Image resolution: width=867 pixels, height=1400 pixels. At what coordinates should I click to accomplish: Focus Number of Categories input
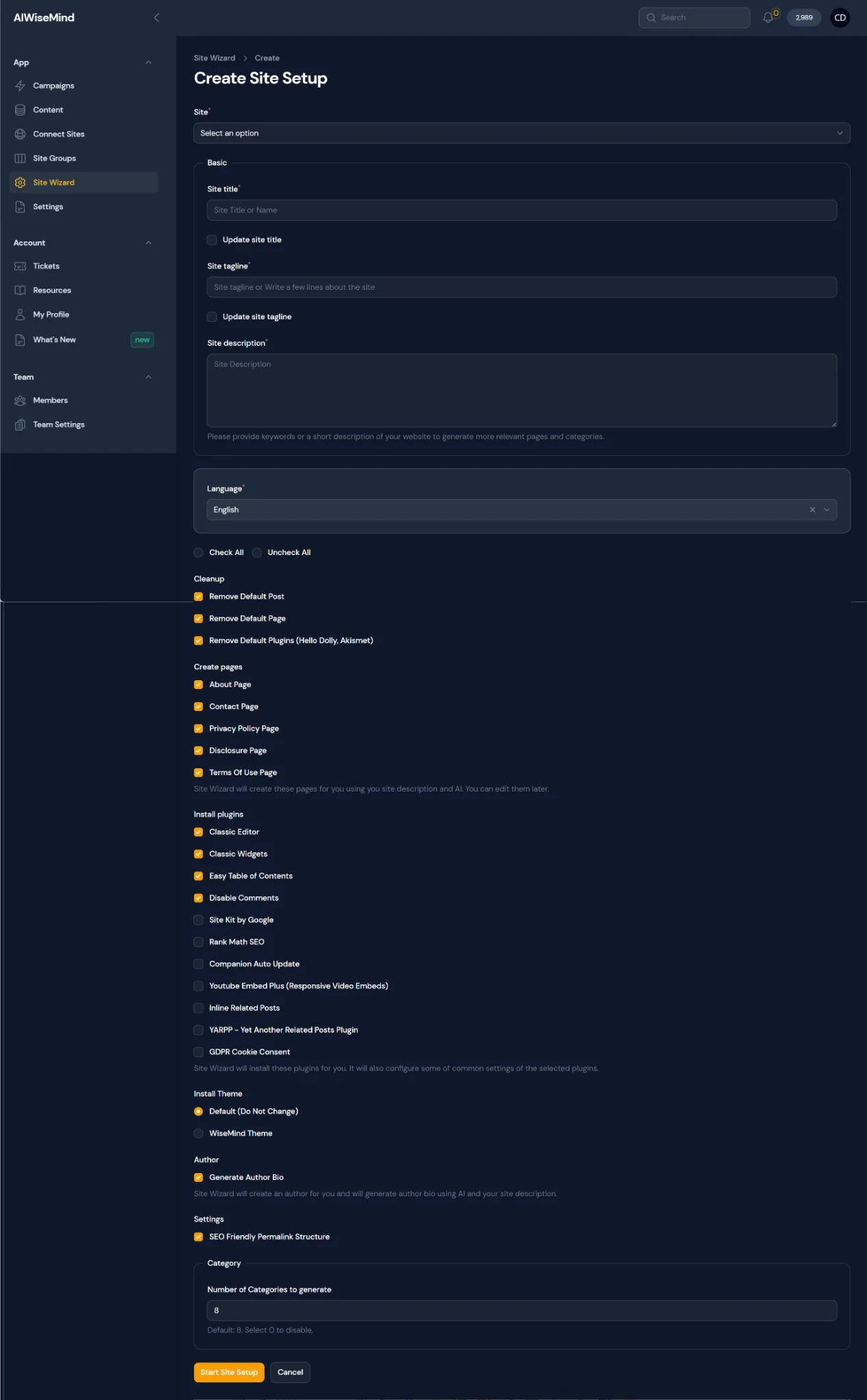(x=522, y=1310)
